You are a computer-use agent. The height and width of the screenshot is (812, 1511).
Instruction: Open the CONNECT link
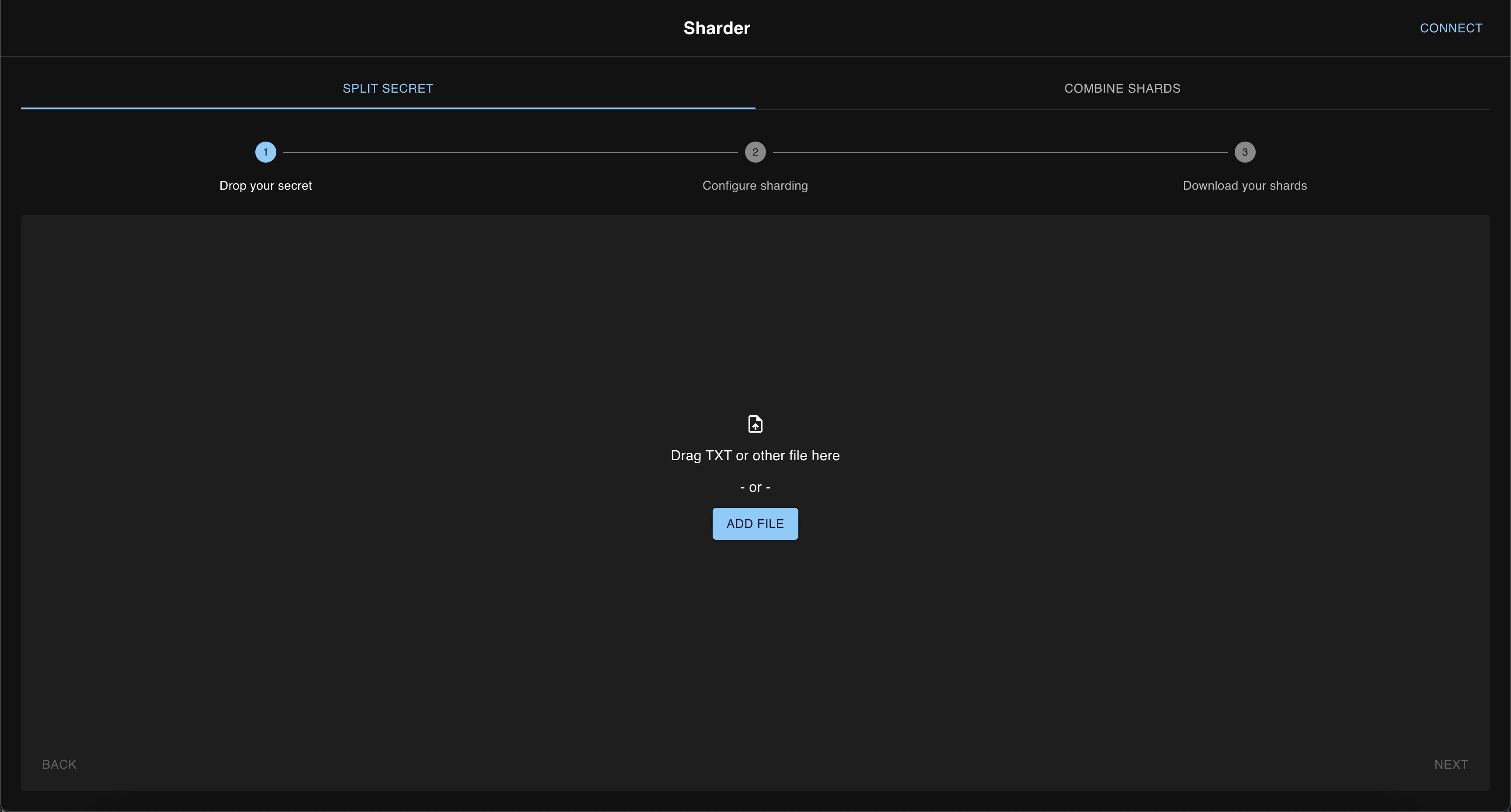pos(1451,28)
